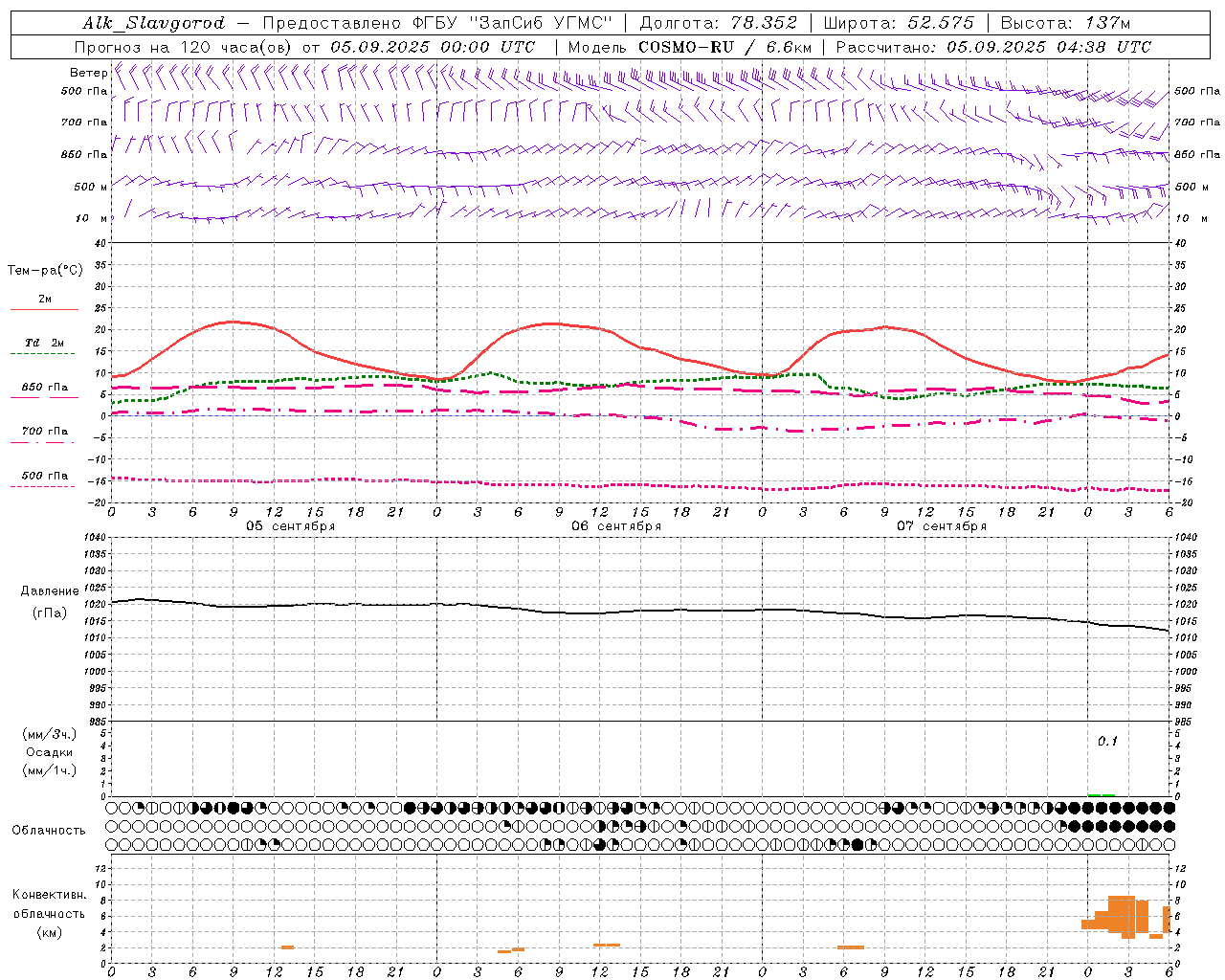Click the '07 сентября' date label
Screen dimensions: 1225x980
click(x=942, y=525)
